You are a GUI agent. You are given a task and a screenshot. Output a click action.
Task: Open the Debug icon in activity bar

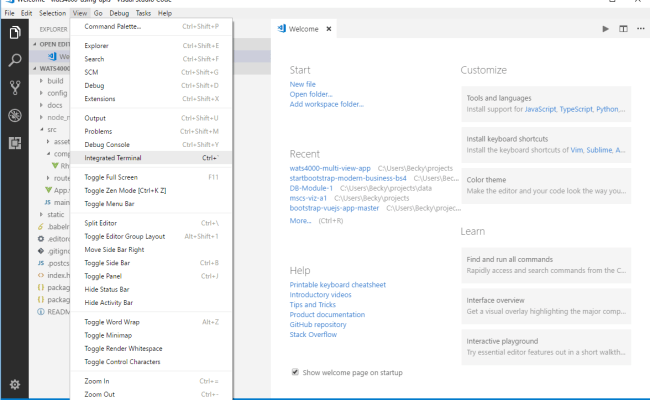tap(15, 115)
